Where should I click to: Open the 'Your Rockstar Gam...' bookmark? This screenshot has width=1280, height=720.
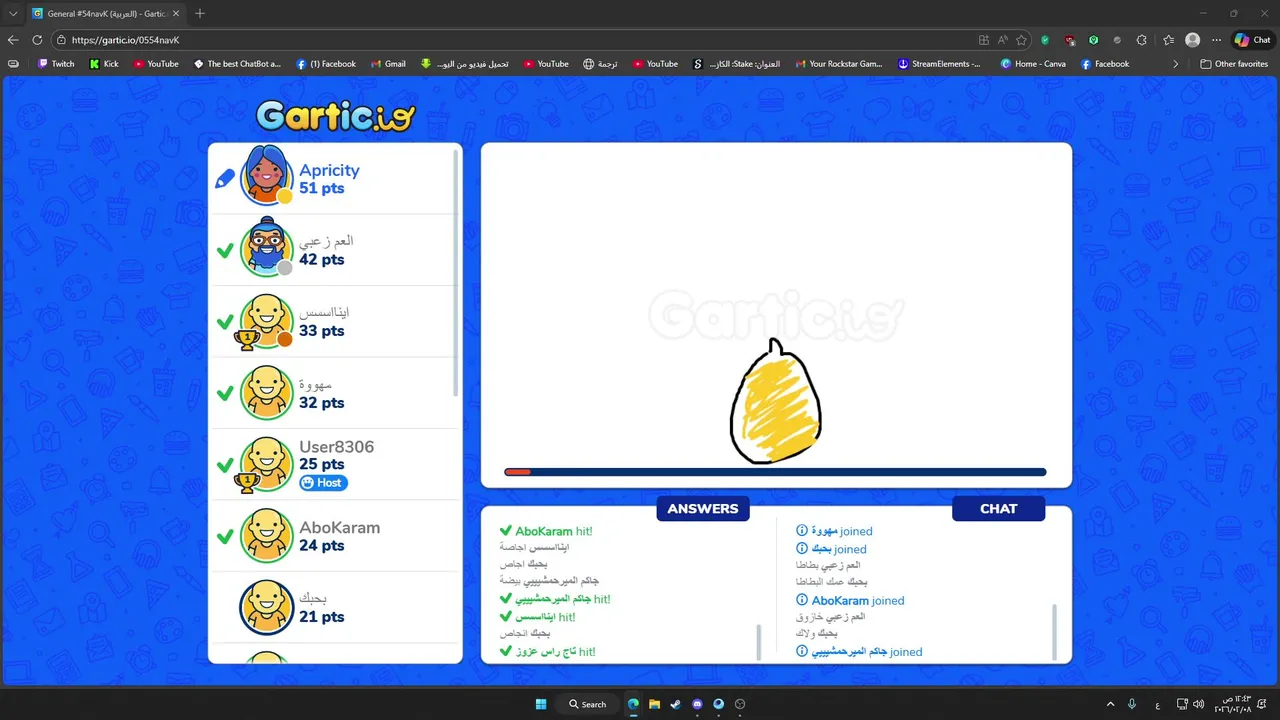(839, 64)
